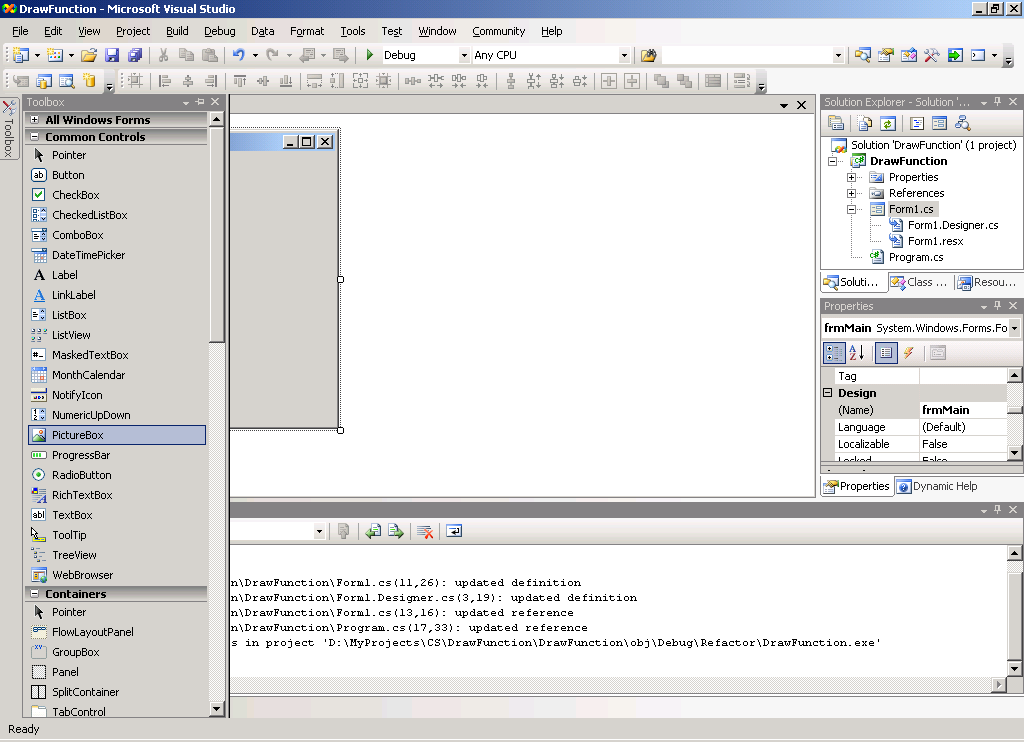Viewport: 1024px width, 742px height.
Task: Open the Debug configuration dropdown
Action: click(x=464, y=56)
